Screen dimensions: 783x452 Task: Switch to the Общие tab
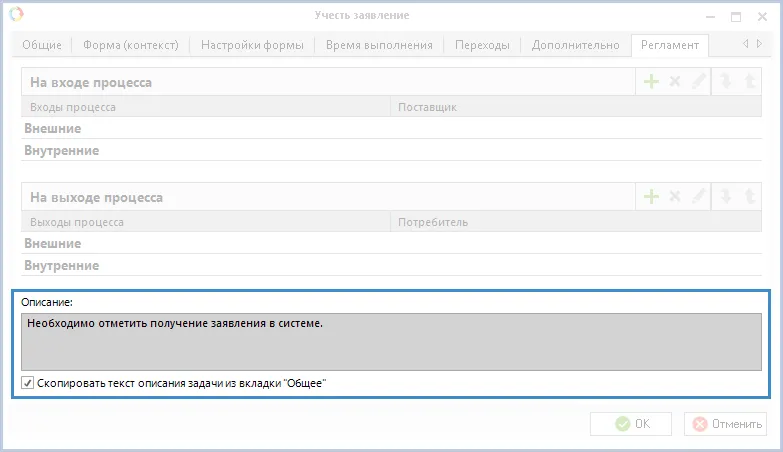coord(43,45)
